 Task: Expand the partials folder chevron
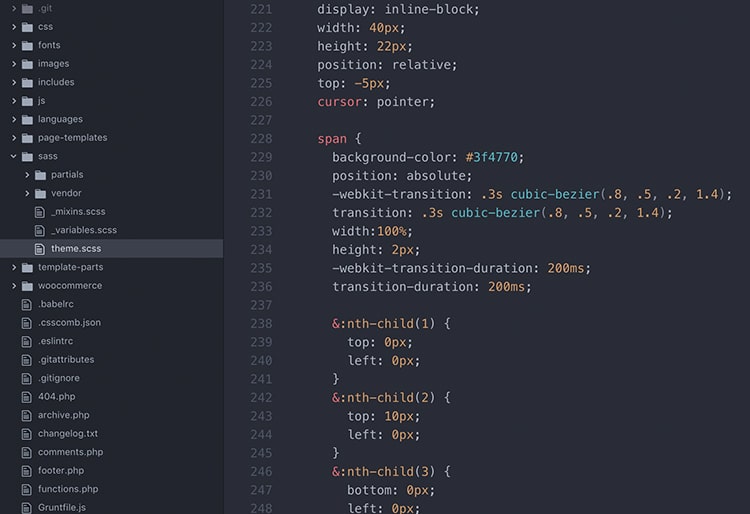tap(27, 175)
